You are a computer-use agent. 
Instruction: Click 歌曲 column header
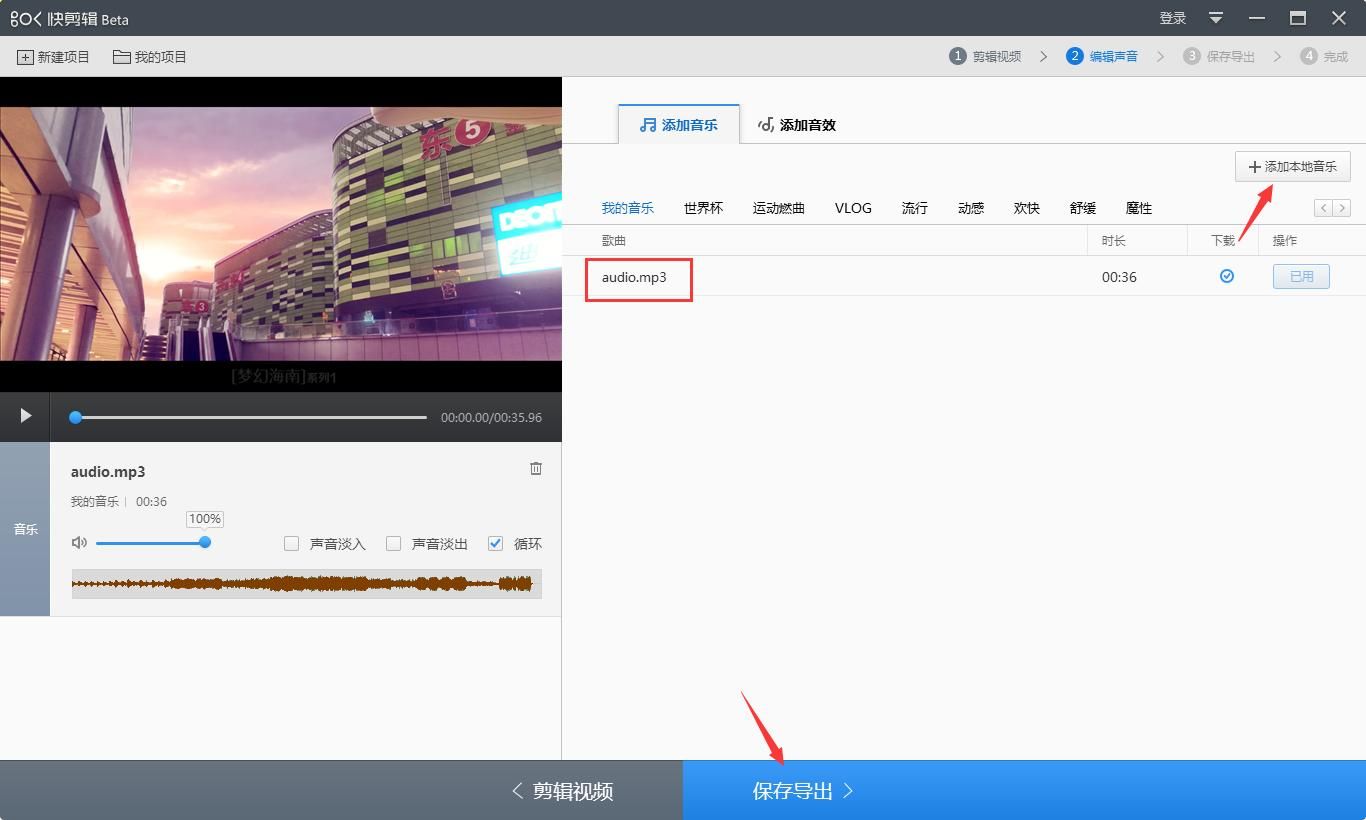(614, 240)
